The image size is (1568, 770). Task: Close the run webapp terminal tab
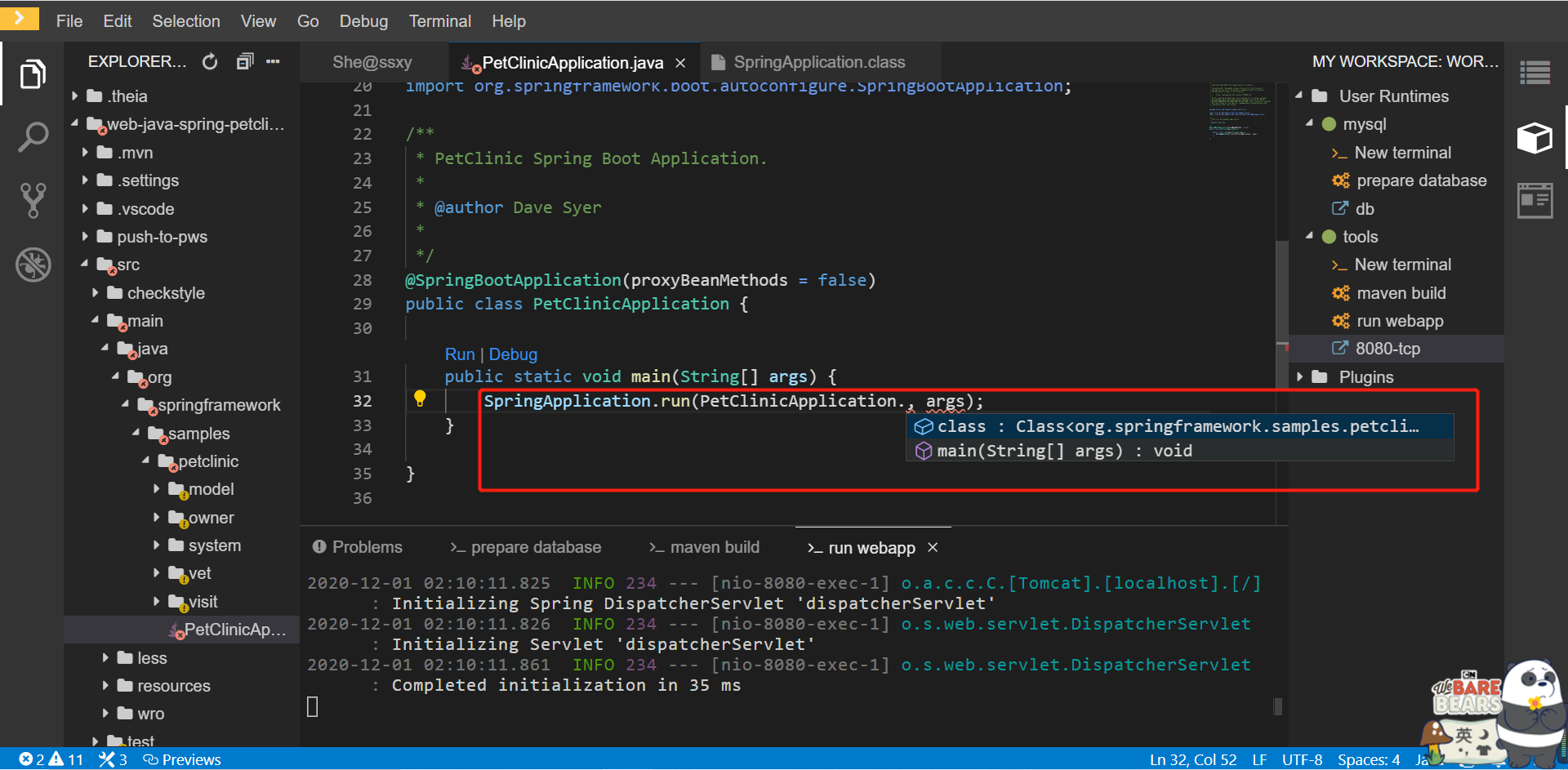tap(933, 547)
